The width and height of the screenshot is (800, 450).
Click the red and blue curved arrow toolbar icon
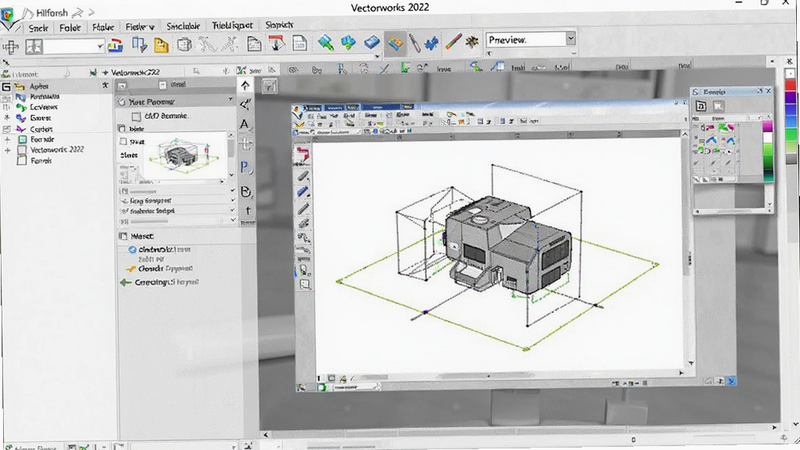click(115, 45)
